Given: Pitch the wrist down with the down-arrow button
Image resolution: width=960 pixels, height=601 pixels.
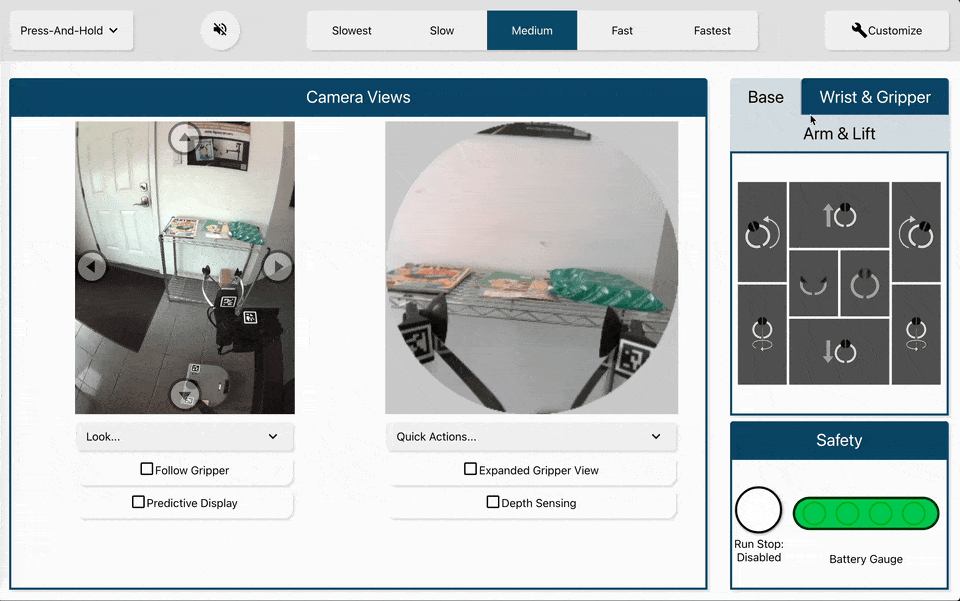Looking at the screenshot, I should click(839, 351).
